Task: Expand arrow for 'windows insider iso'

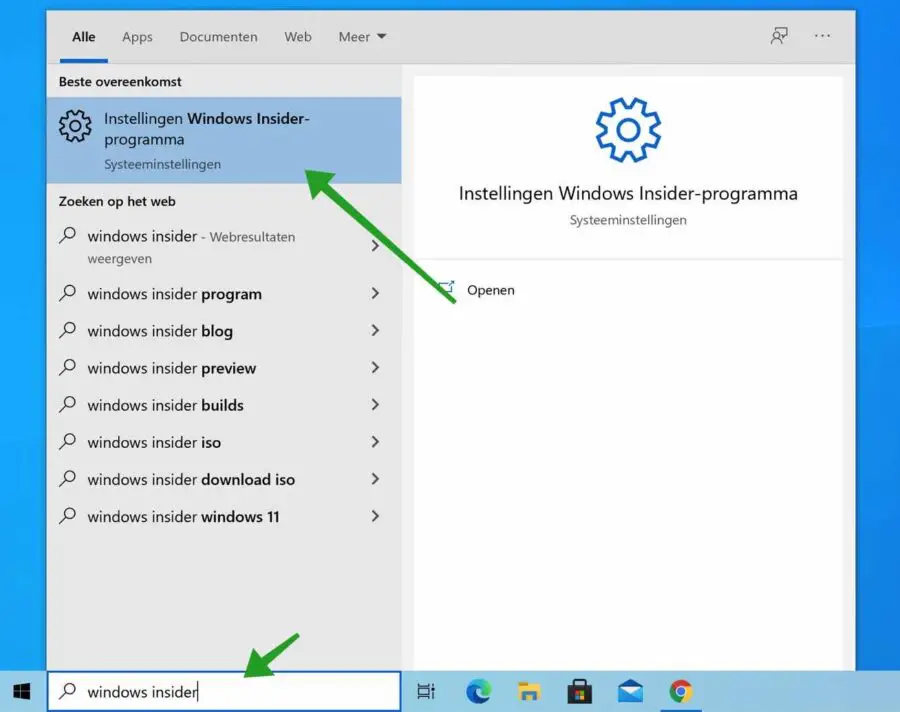Action: pyautogui.click(x=375, y=442)
